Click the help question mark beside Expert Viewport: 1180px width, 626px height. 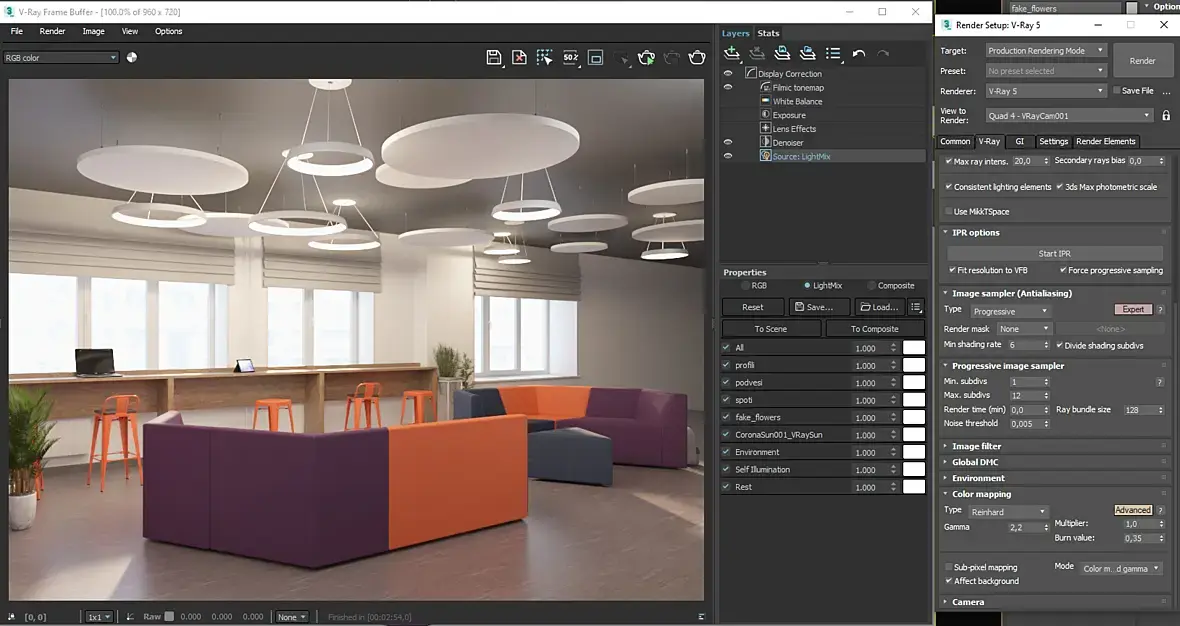point(1160,309)
